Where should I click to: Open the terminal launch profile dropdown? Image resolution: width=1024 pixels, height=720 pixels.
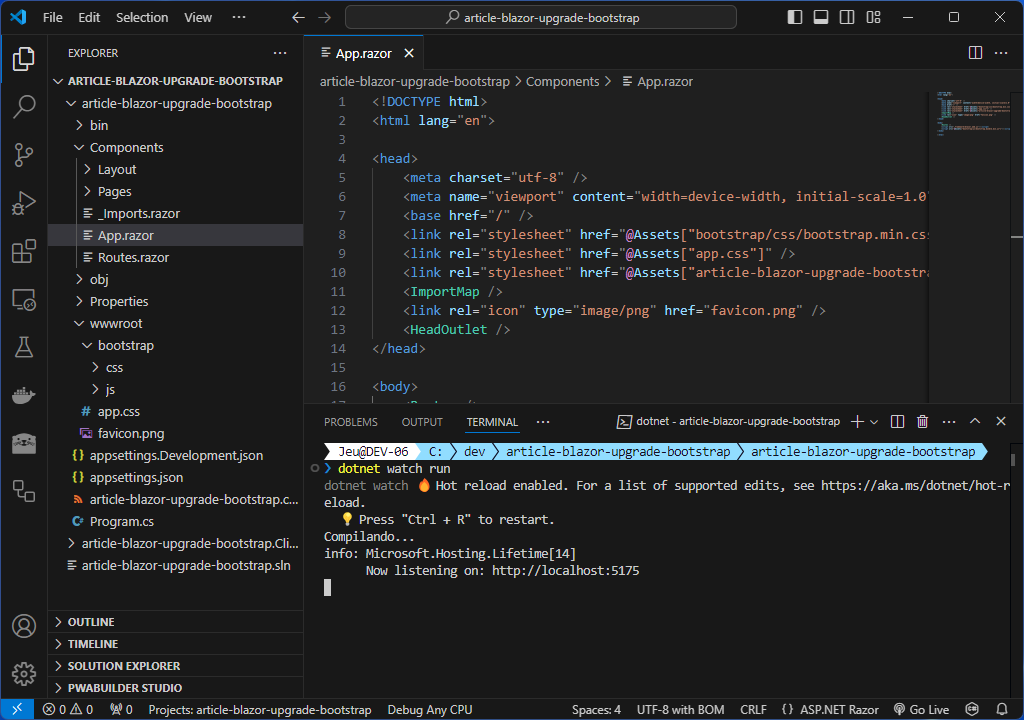pyautogui.click(x=874, y=422)
